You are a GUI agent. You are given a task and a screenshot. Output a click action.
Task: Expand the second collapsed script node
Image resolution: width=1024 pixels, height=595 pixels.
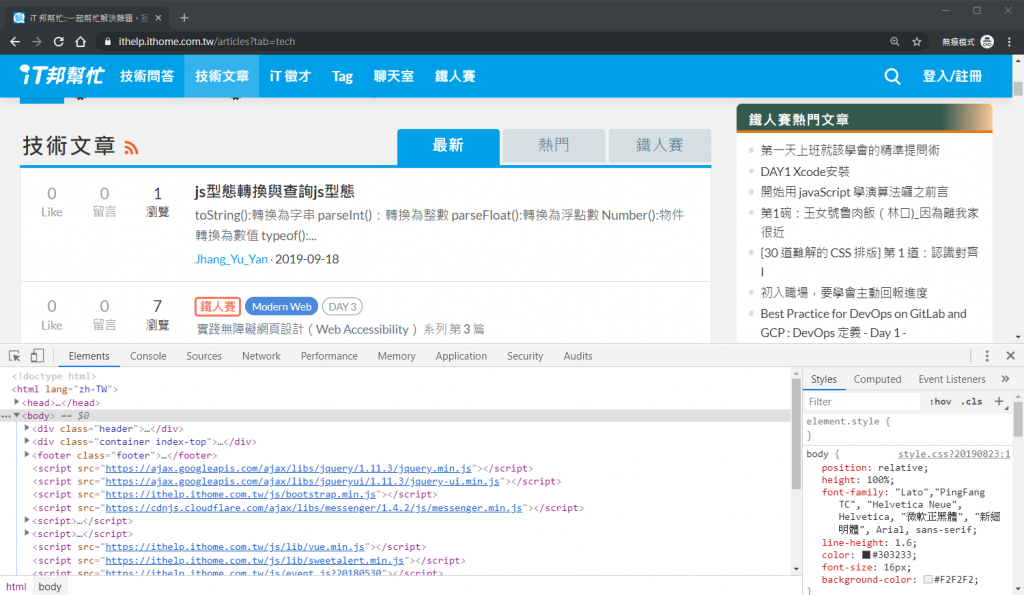click(27, 534)
